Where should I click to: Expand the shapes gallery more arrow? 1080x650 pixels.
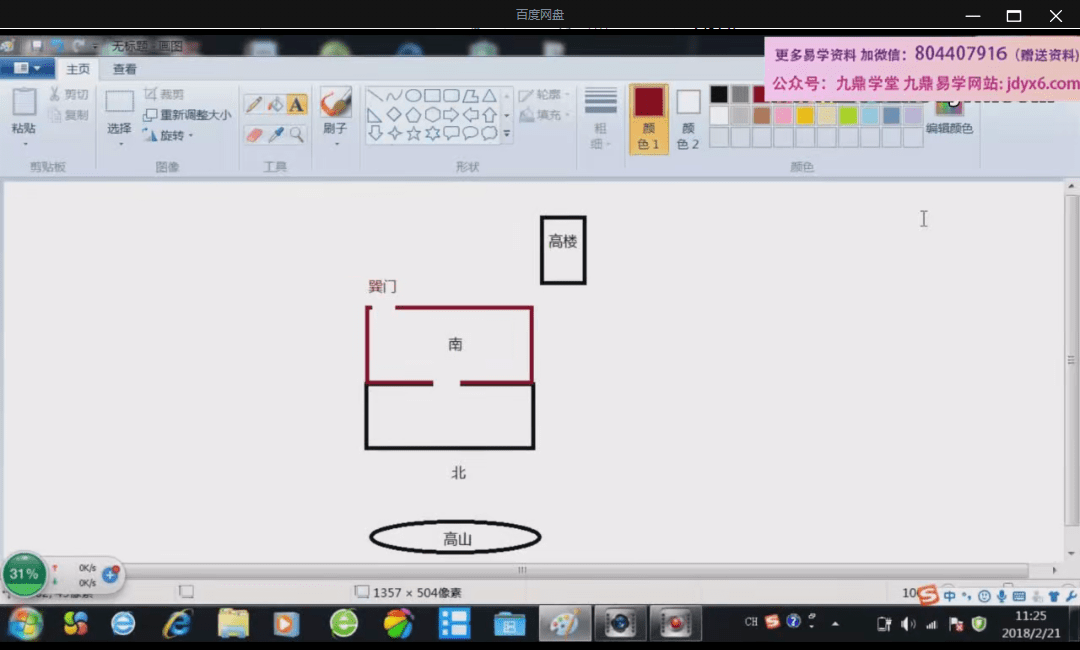point(507,133)
